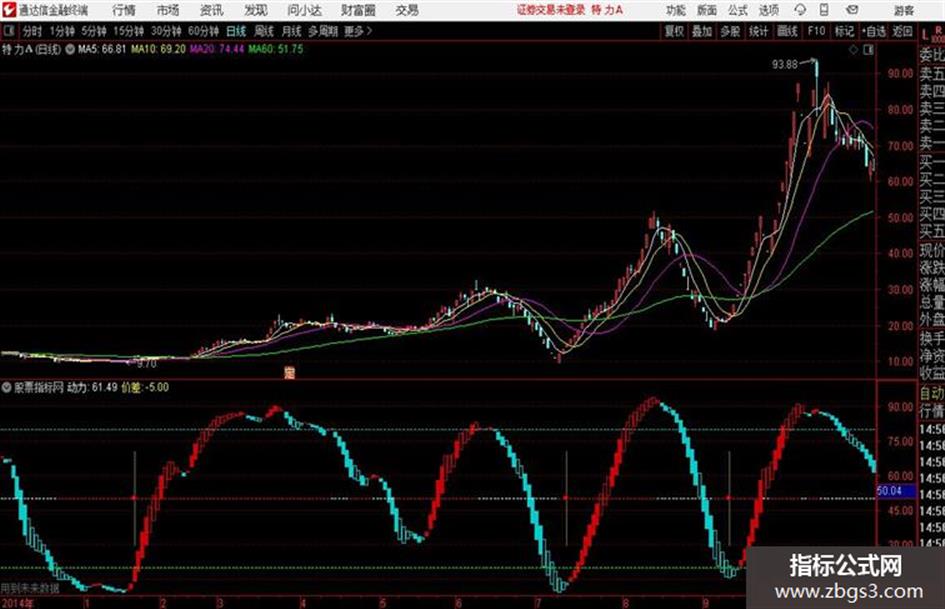This screenshot has width=945, height=609.
Task: Open the mobile phone icon in title bar
Action: [824, 10]
